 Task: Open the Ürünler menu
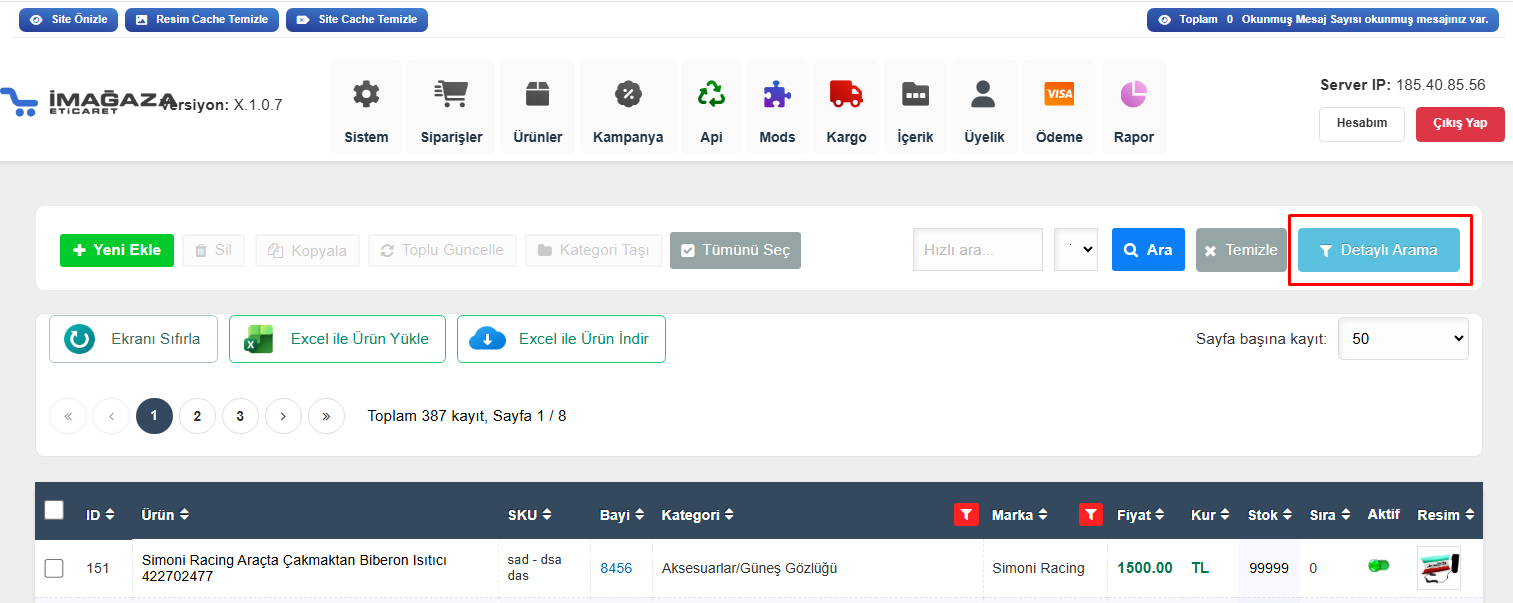[x=537, y=108]
